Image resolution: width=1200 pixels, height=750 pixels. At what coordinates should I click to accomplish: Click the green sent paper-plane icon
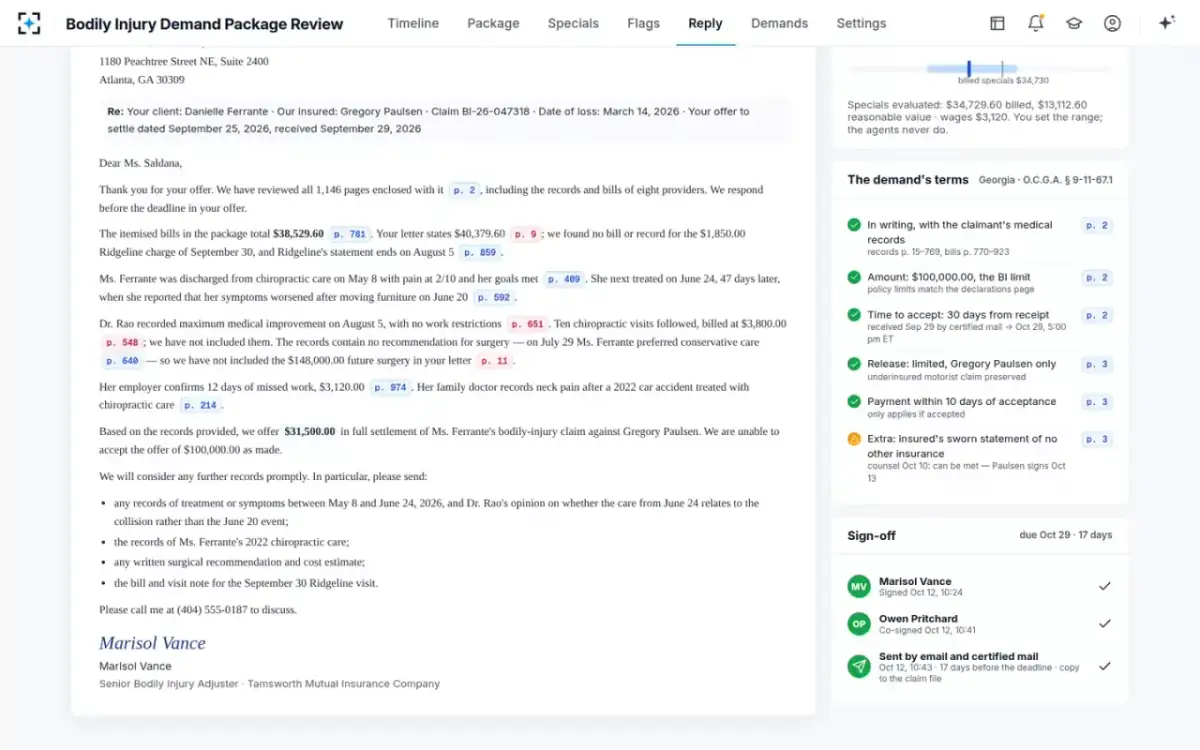859,666
